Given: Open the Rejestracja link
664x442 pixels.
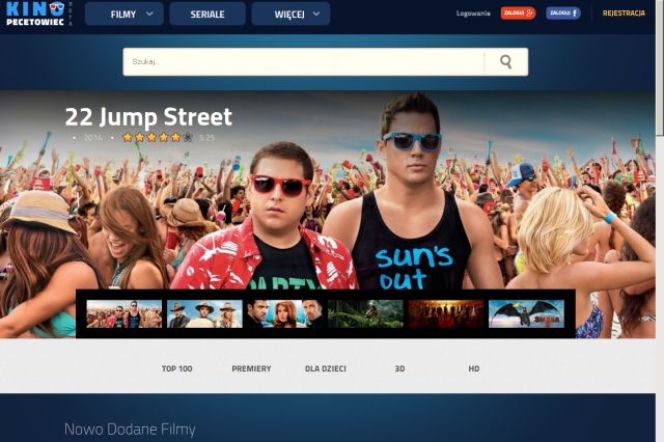Looking at the screenshot, I should pos(624,13).
